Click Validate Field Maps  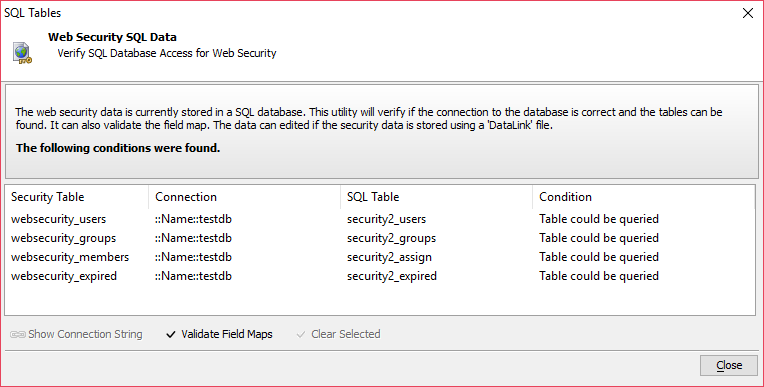click(227, 334)
